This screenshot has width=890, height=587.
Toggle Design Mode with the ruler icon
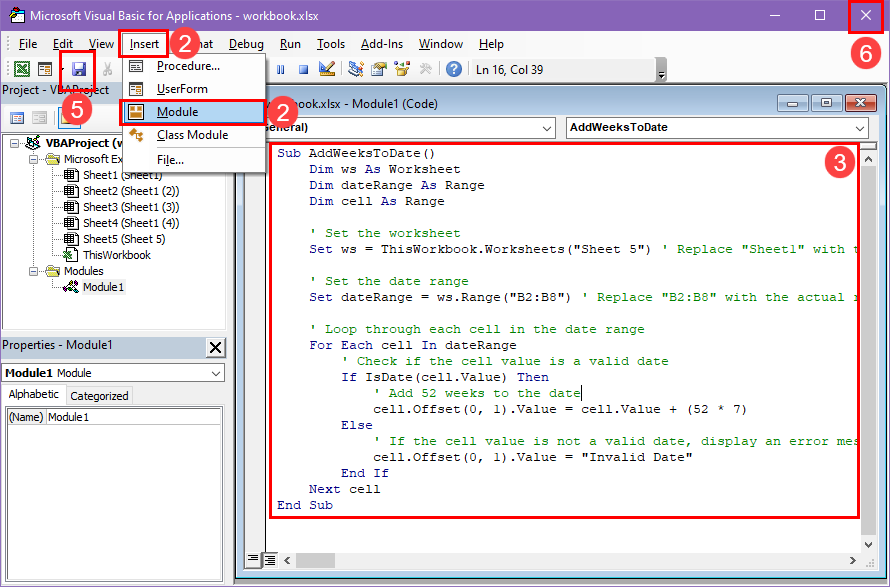tap(326, 69)
